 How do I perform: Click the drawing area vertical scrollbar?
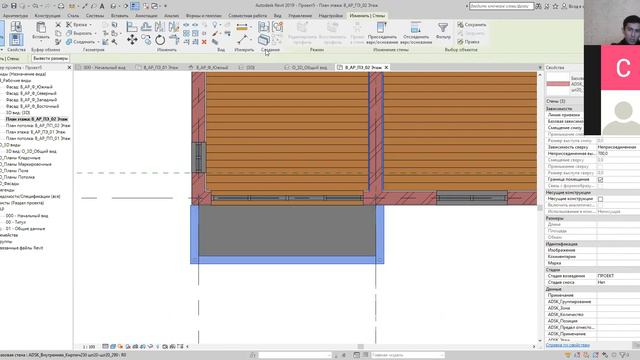(x=540, y=208)
